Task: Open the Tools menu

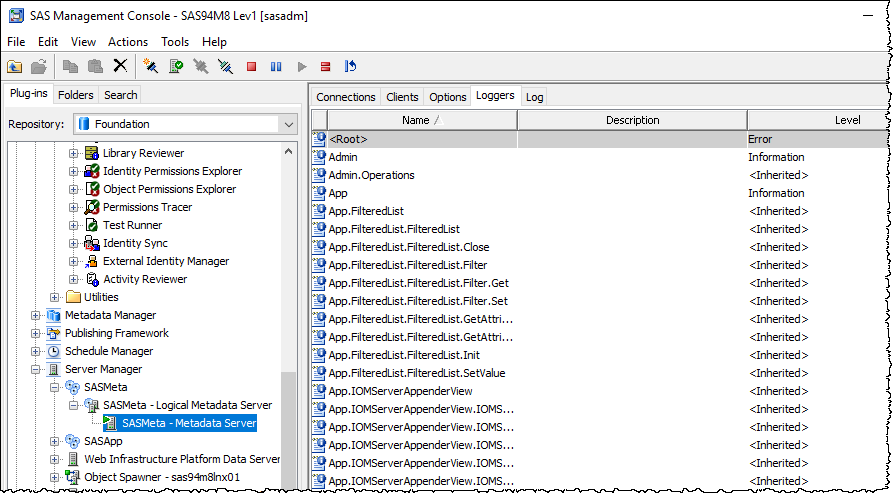Action: [x=174, y=42]
